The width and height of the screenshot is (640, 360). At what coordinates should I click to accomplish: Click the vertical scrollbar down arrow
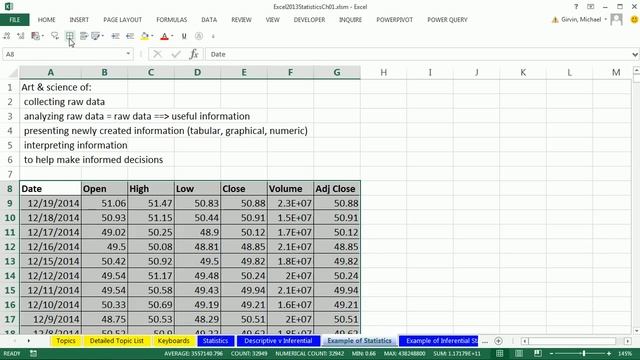pos(636,331)
